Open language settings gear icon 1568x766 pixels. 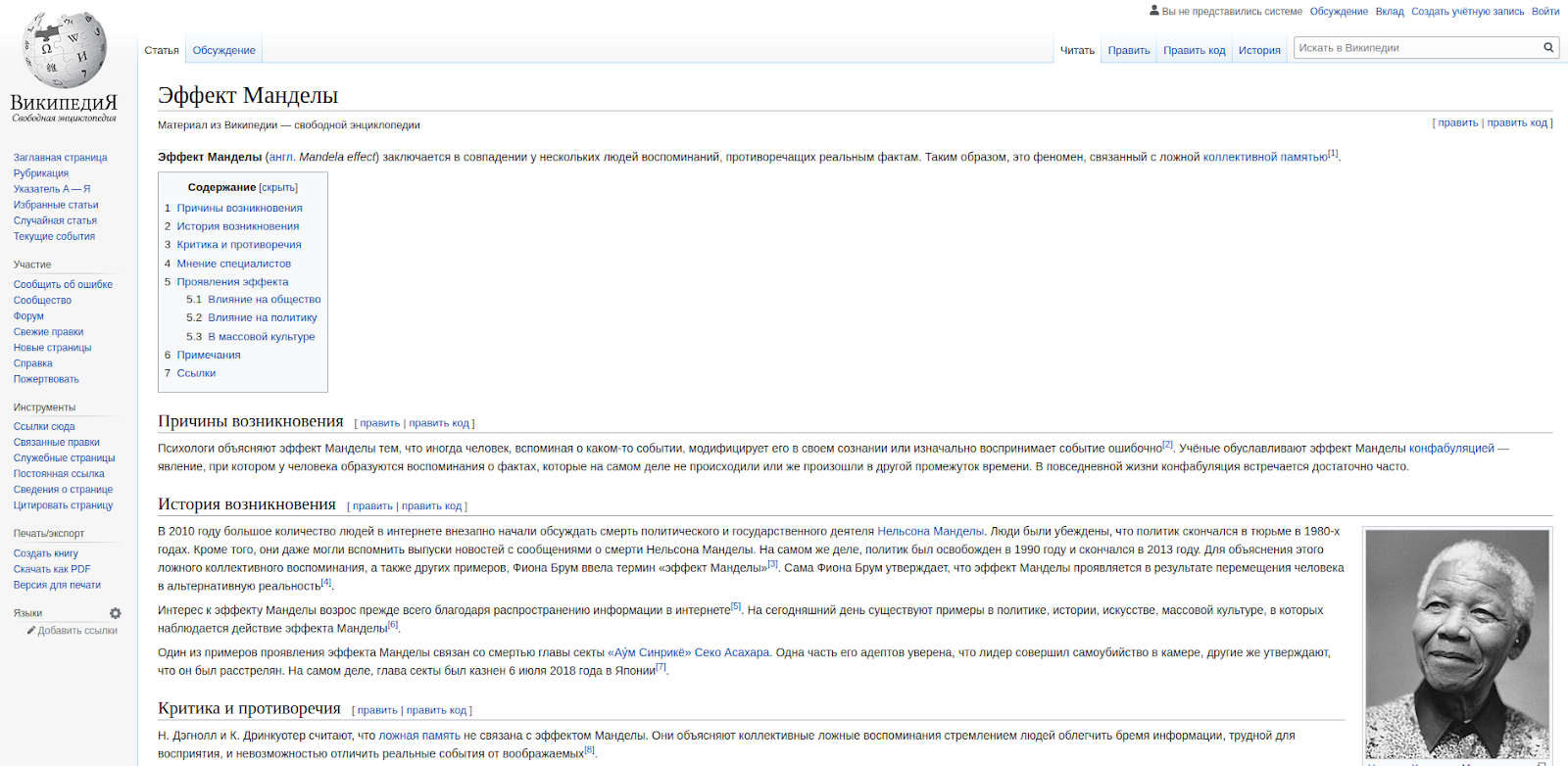116,613
